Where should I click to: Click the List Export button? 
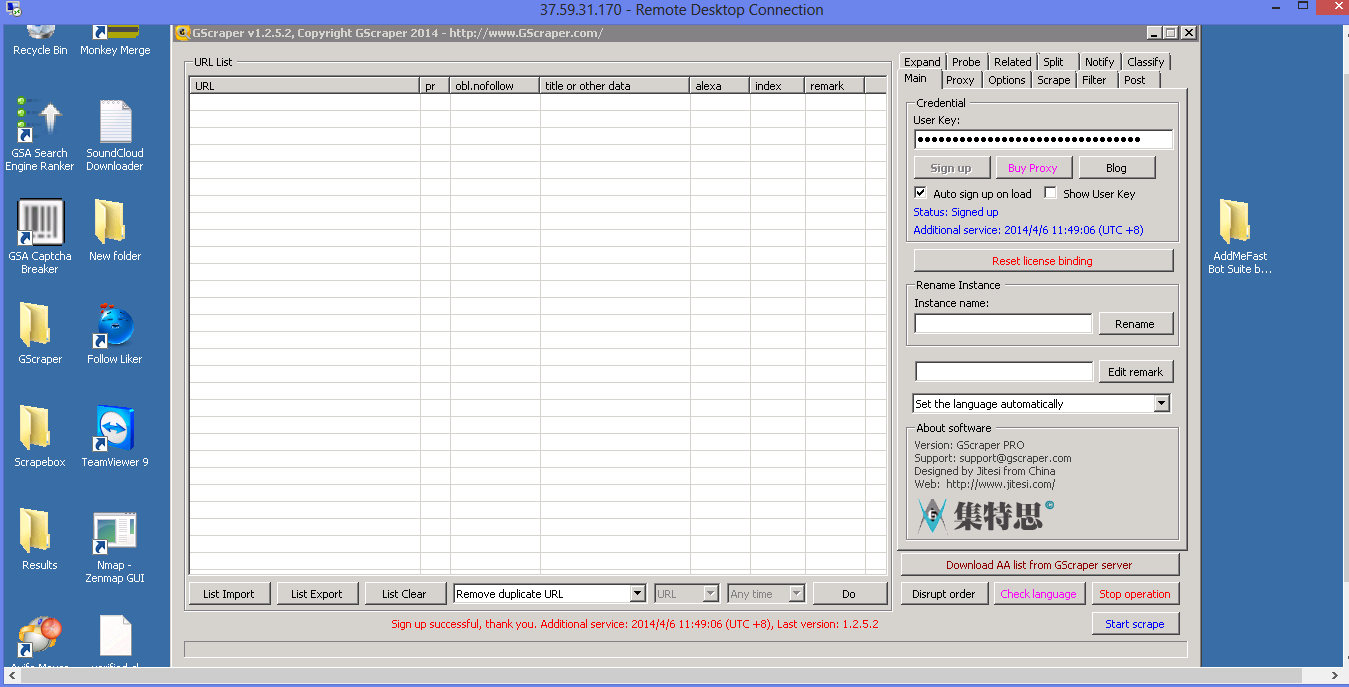316,594
